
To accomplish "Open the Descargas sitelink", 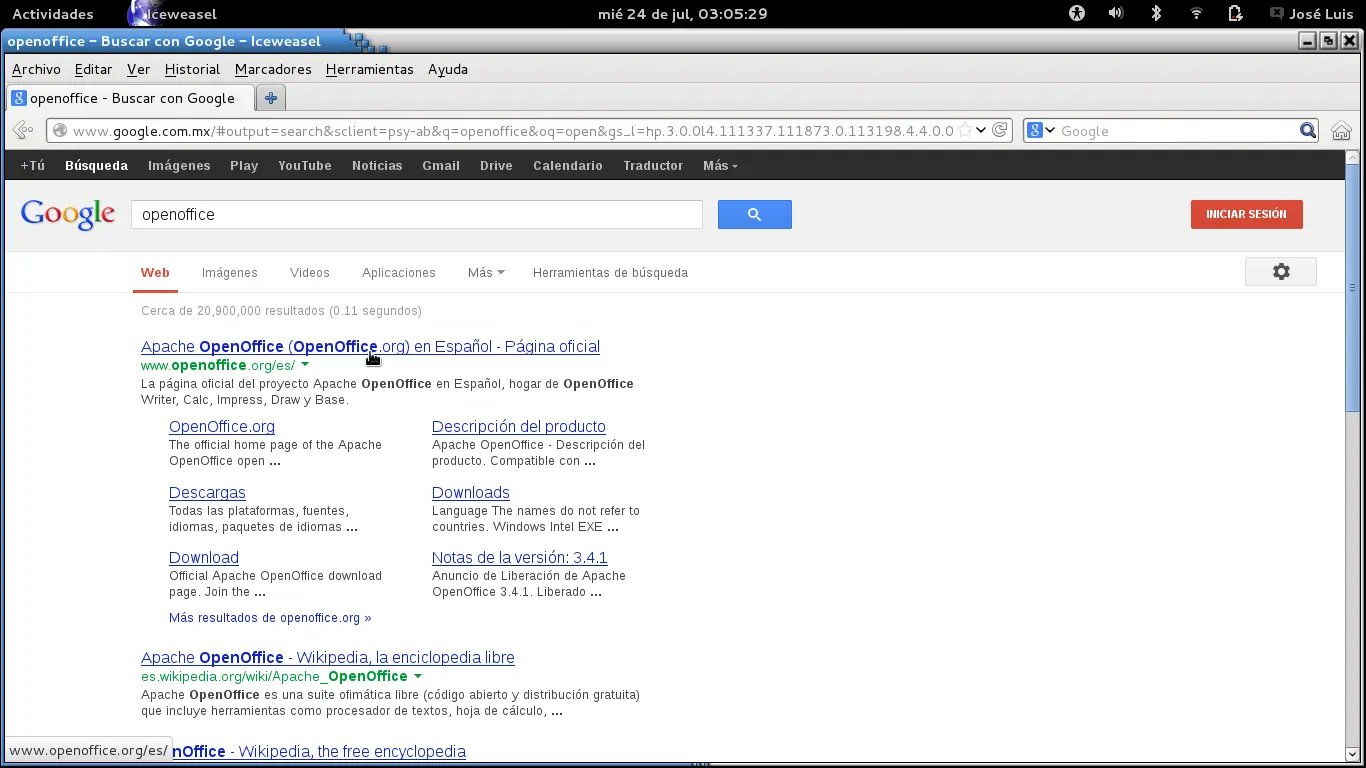I will (x=207, y=492).
